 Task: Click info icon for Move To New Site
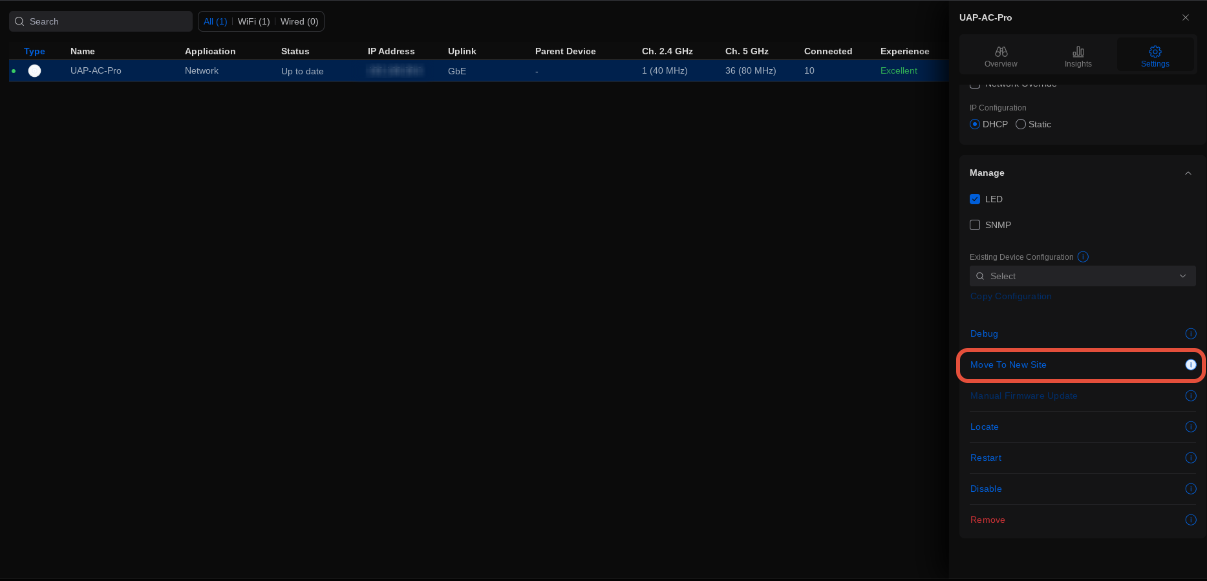point(1190,365)
